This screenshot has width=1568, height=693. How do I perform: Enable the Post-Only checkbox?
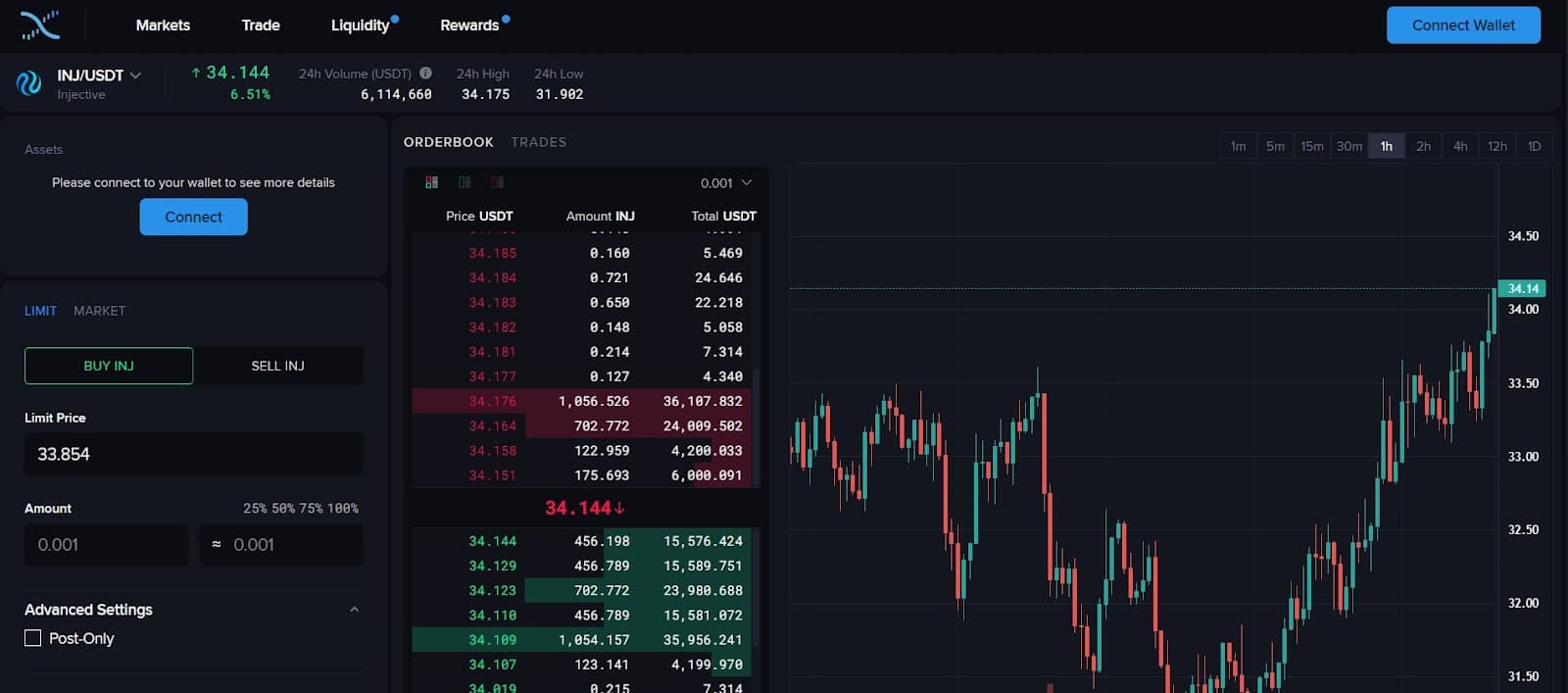[x=33, y=638]
